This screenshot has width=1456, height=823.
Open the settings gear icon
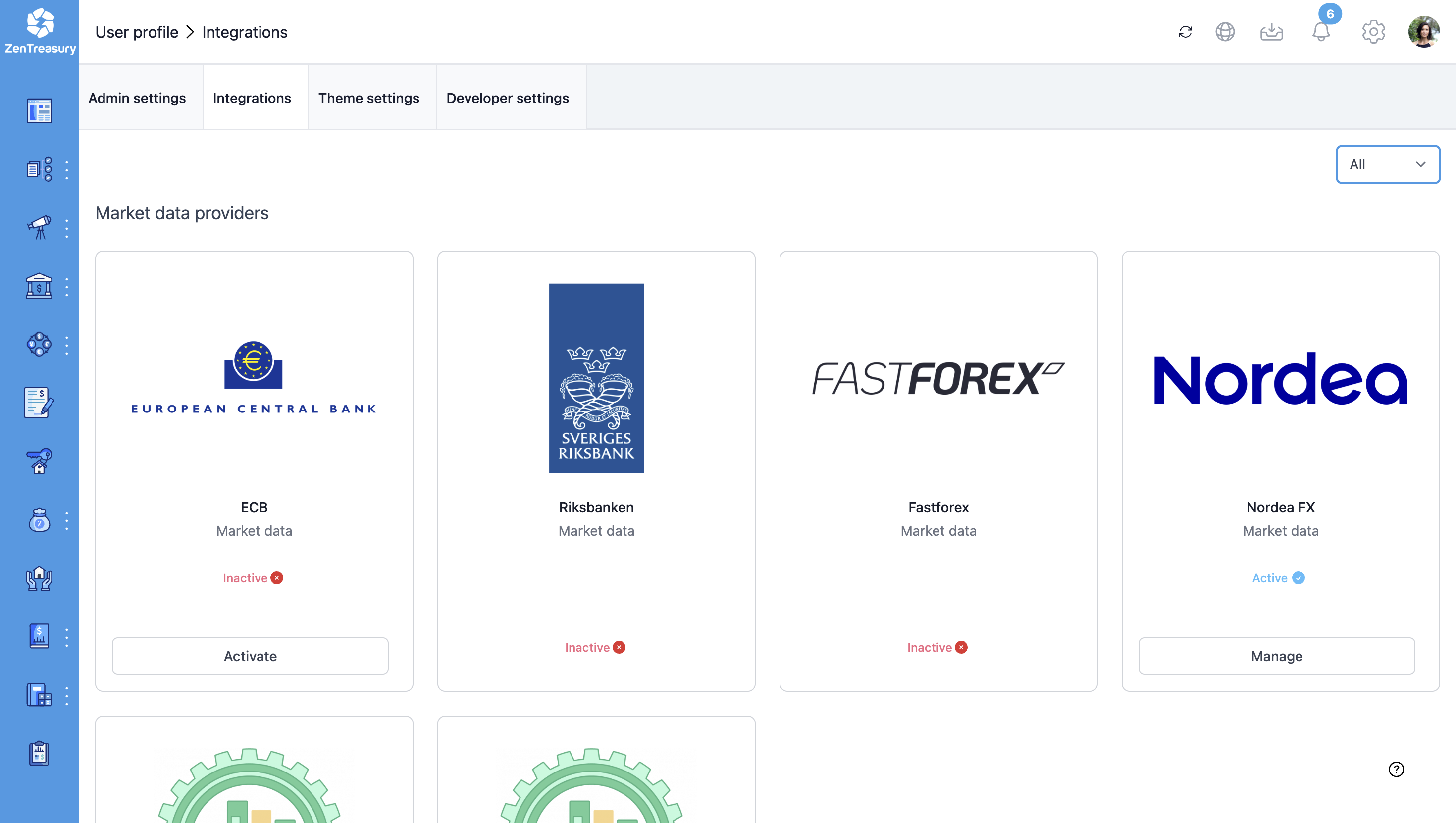point(1373,32)
